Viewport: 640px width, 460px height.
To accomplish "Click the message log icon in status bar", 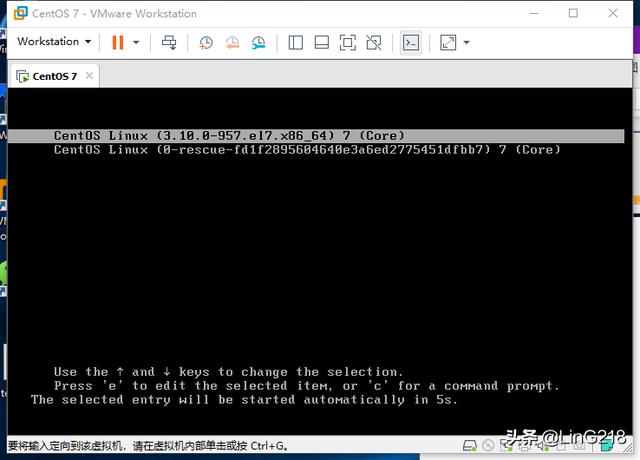I will pos(607,445).
